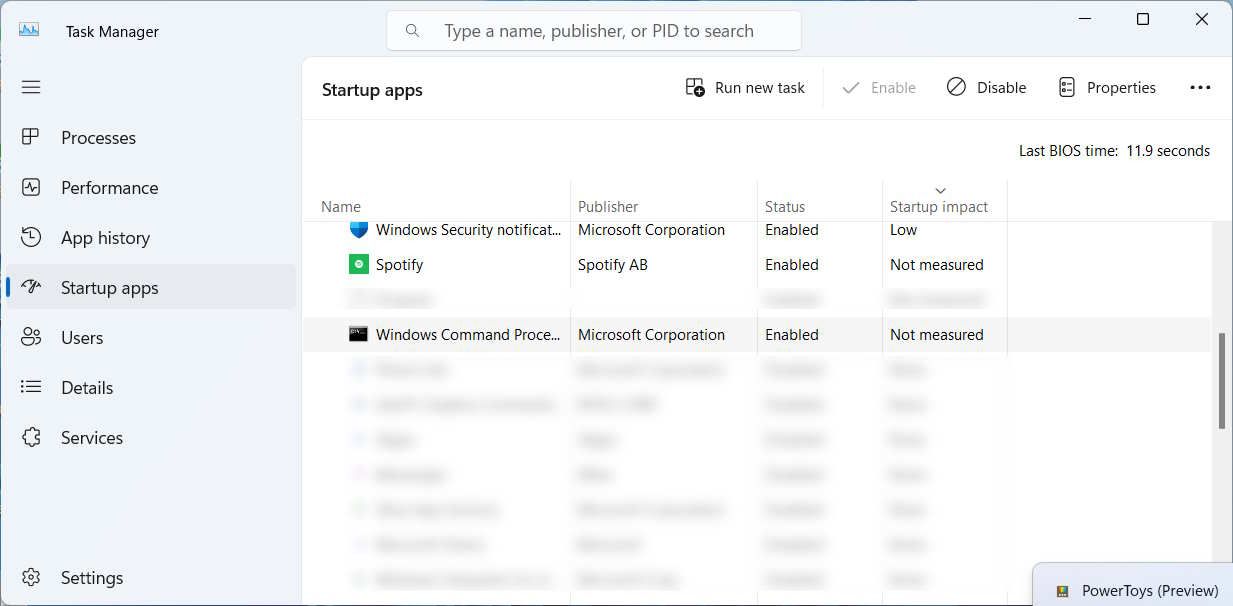The image size is (1233, 606).
Task: Click the Windows Security notification shield icon
Action: point(358,229)
